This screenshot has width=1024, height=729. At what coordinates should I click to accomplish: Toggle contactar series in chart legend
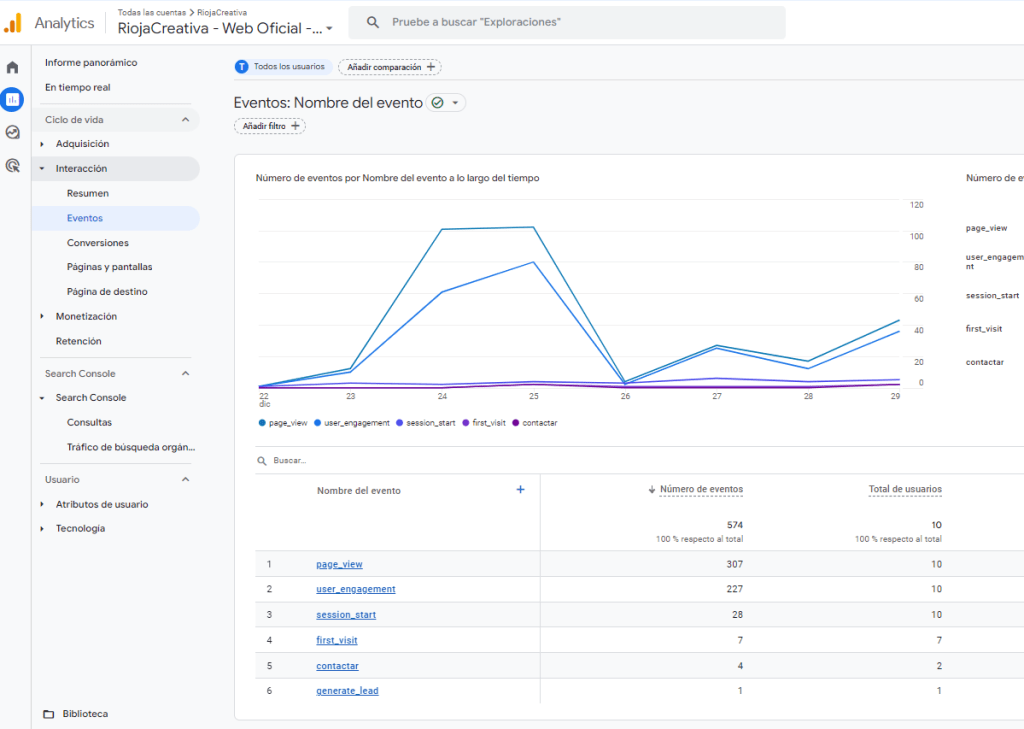(x=535, y=423)
